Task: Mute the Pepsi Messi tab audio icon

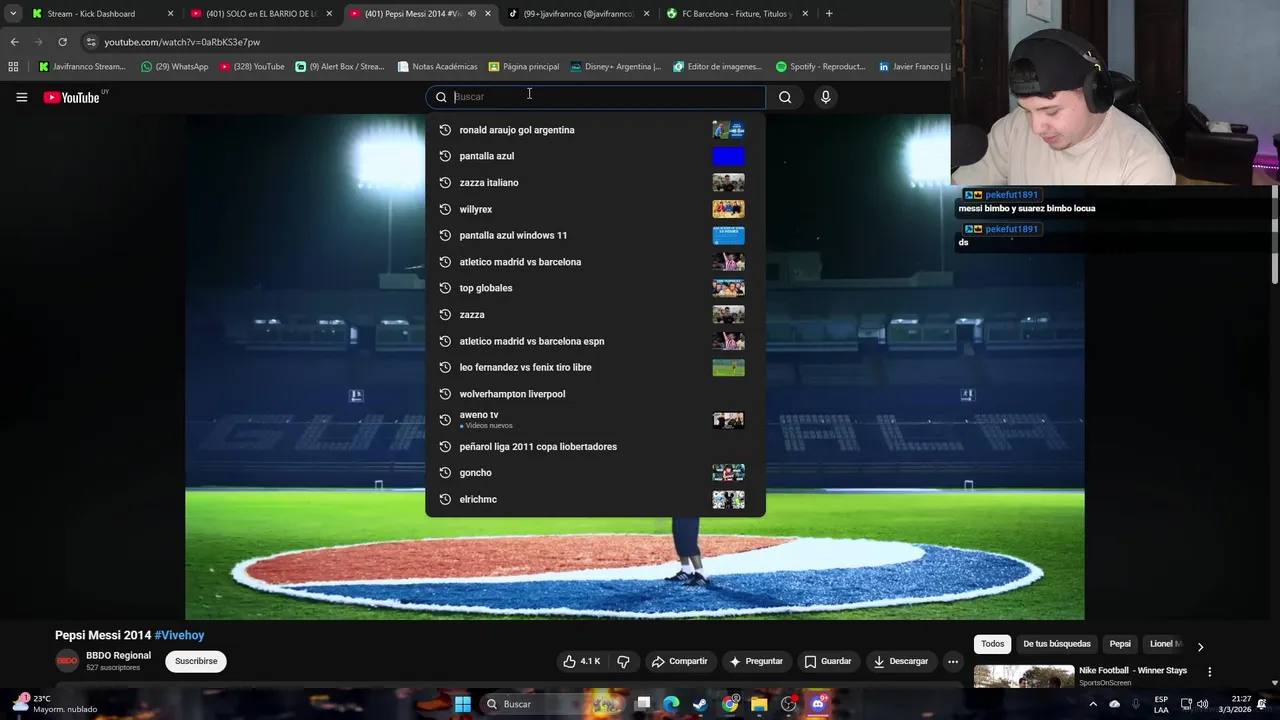Action: tap(472, 14)
